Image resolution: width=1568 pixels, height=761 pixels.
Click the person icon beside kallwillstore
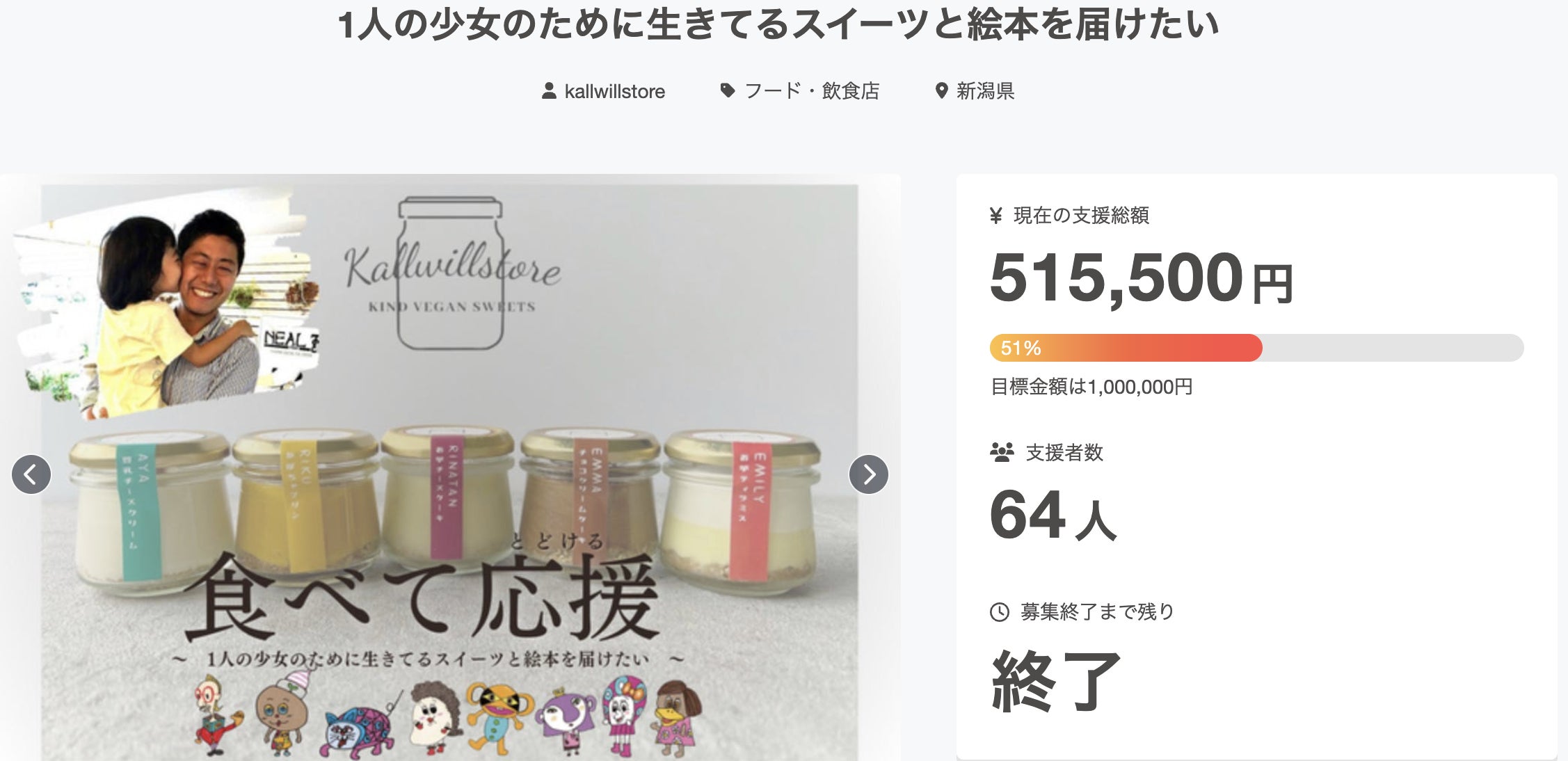(549, 91)
